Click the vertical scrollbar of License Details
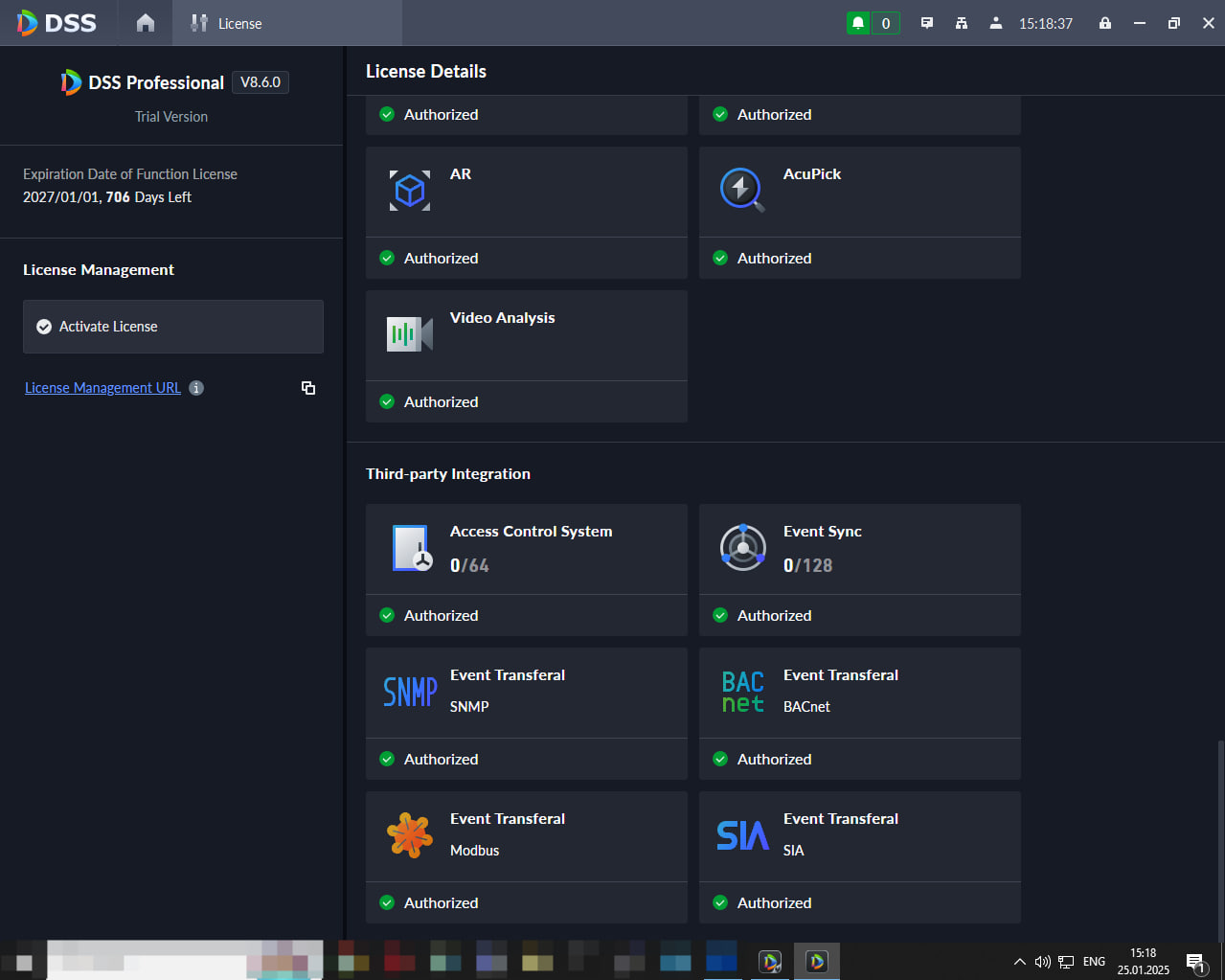Screen dimensions: 1225x980 pyautogui.click(x=1219, y=839)
